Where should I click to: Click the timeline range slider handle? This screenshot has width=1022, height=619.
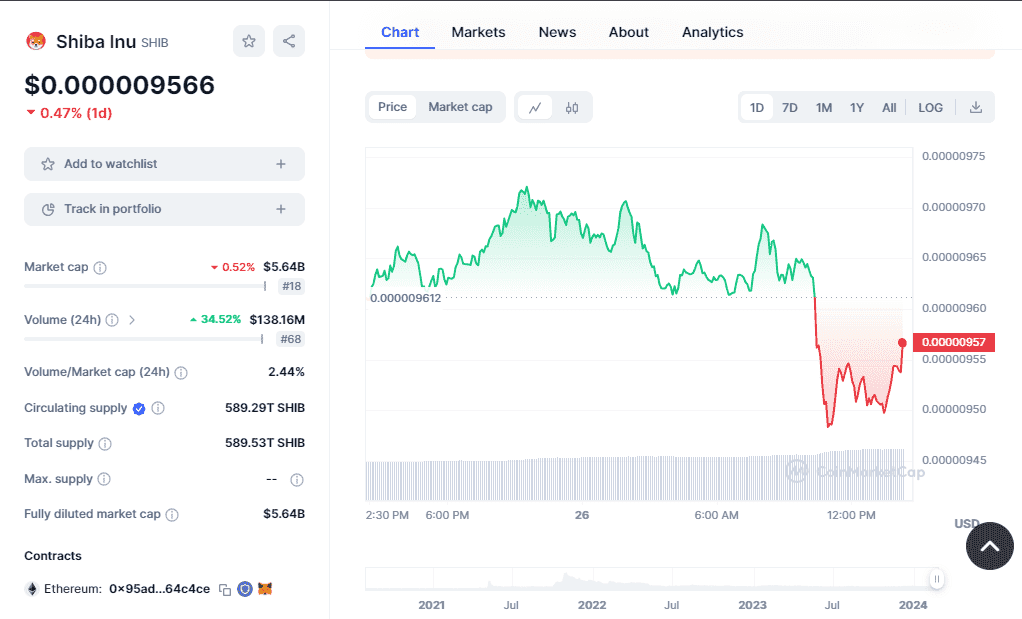(937, 579)
